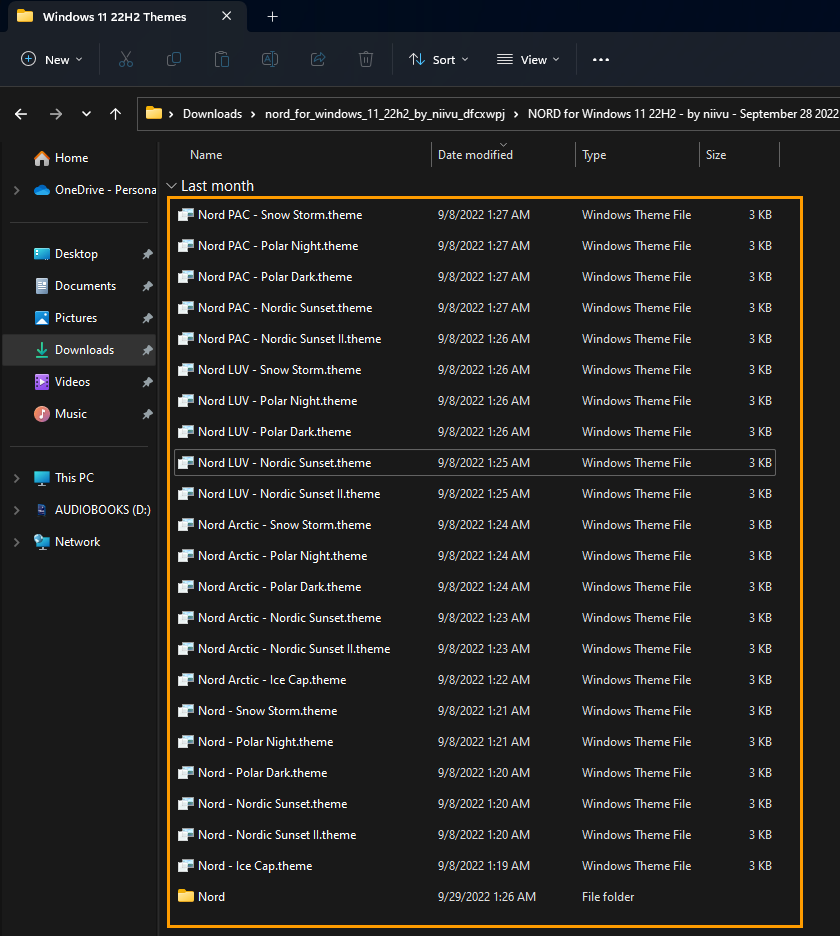Collapse the Last month group
Screen dimensions: 840x936
coord(171,186)
